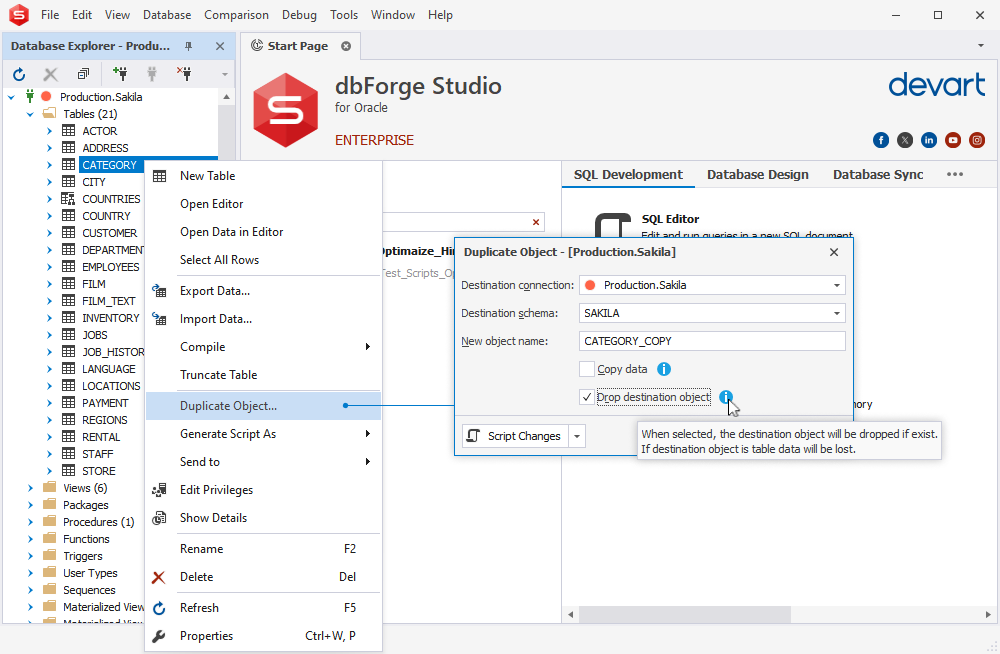Click the COUNTRIES table icon in tree
The height and width of the screenshot is (654, 1000).
point(68,198)
